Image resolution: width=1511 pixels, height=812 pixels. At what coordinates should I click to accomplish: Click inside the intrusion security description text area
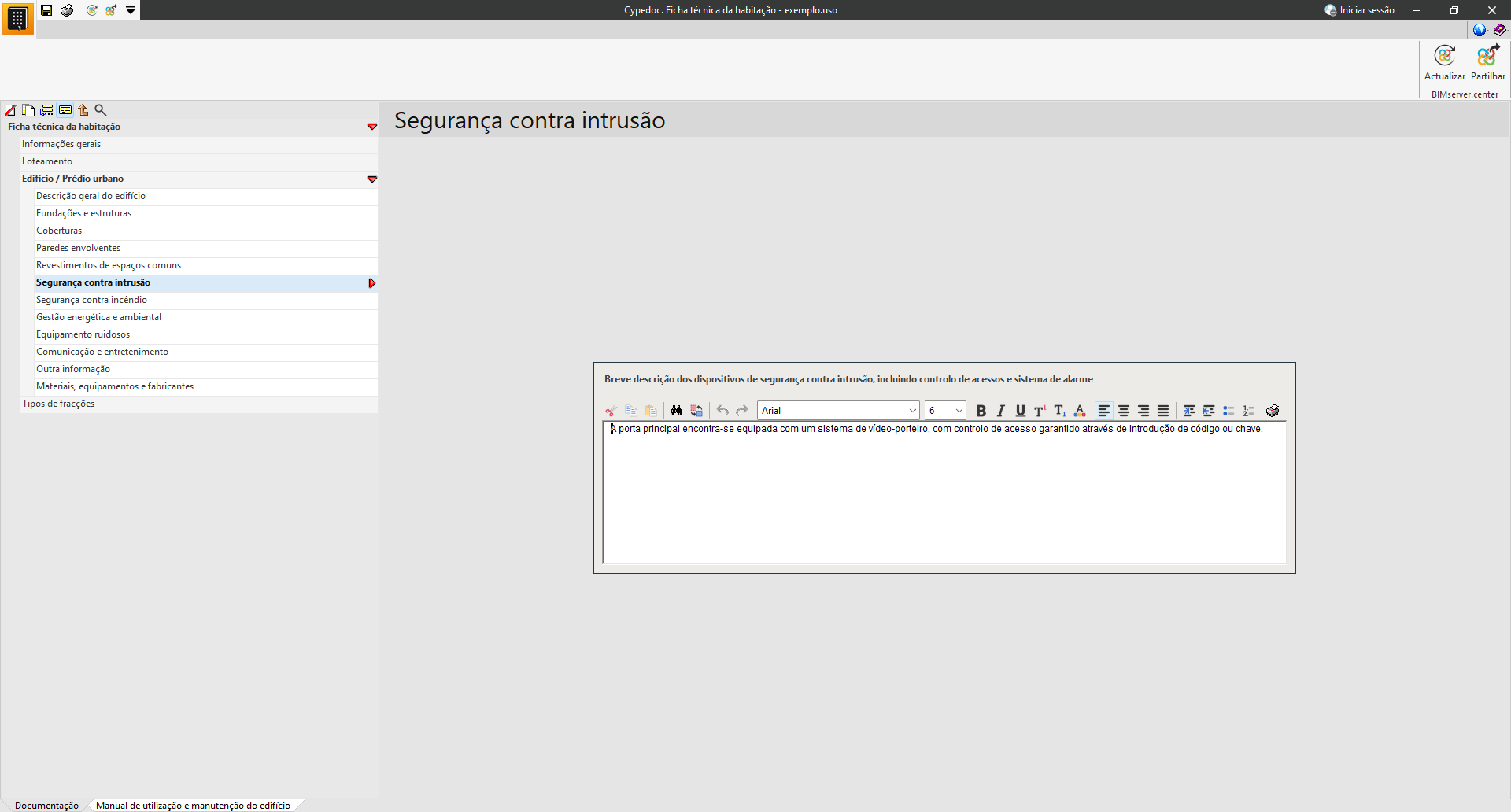point(944,493)
